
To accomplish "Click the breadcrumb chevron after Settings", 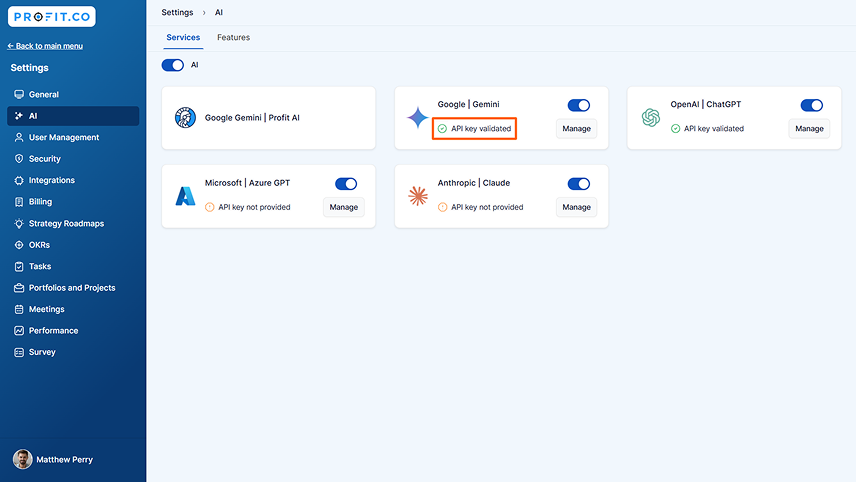I will click(x=204, y=13).
